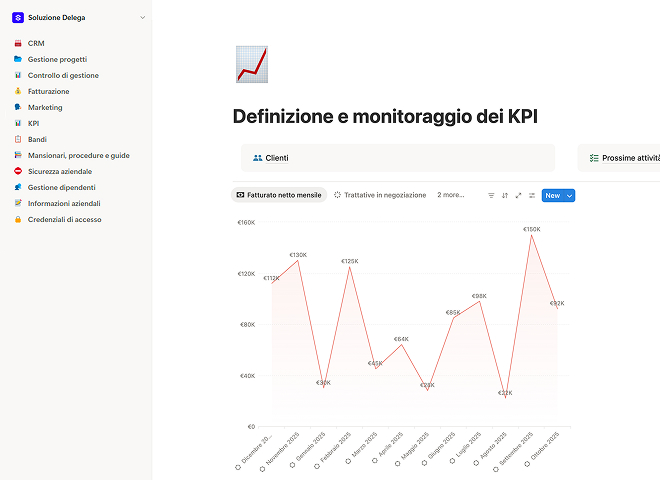Click the CRM icon in the sidebar

(18, 43)
